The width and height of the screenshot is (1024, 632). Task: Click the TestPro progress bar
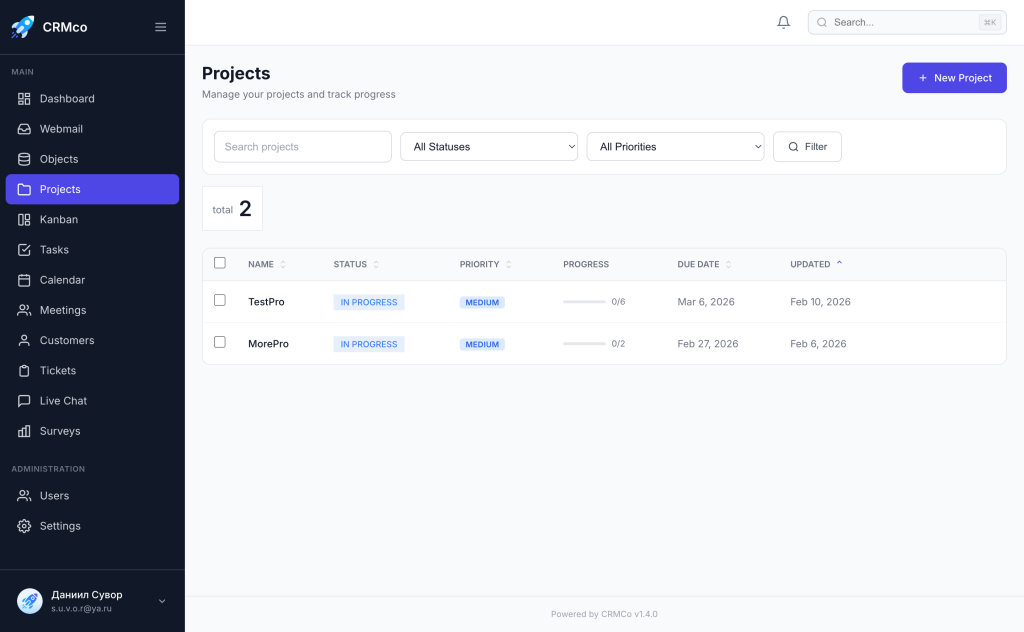(x=584, y=302)
